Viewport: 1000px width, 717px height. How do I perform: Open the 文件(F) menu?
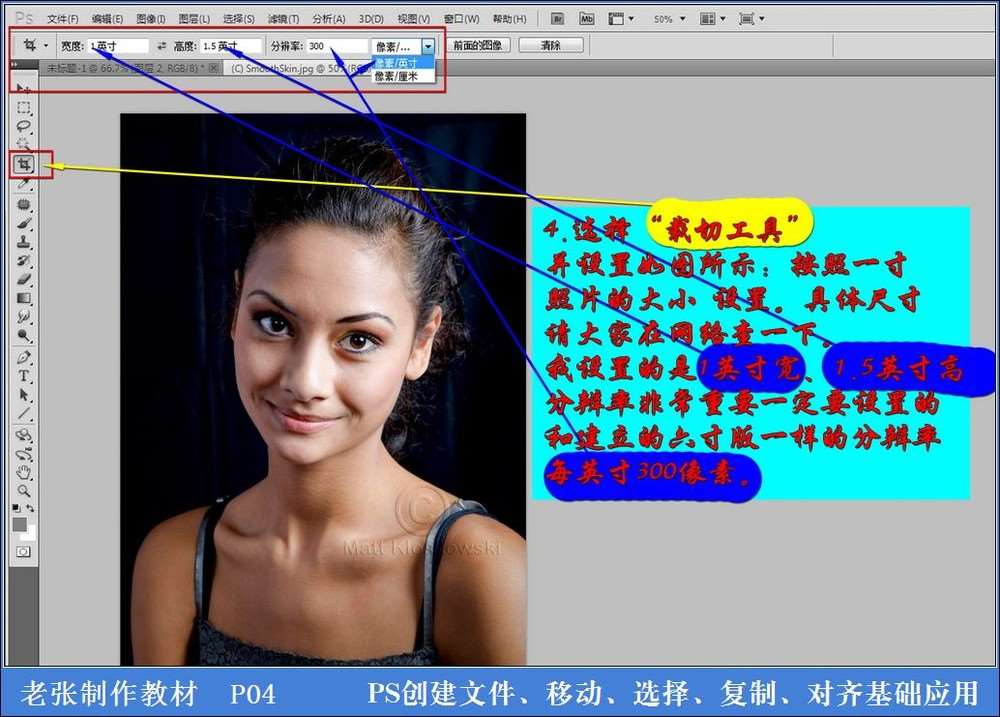point(62,19)
